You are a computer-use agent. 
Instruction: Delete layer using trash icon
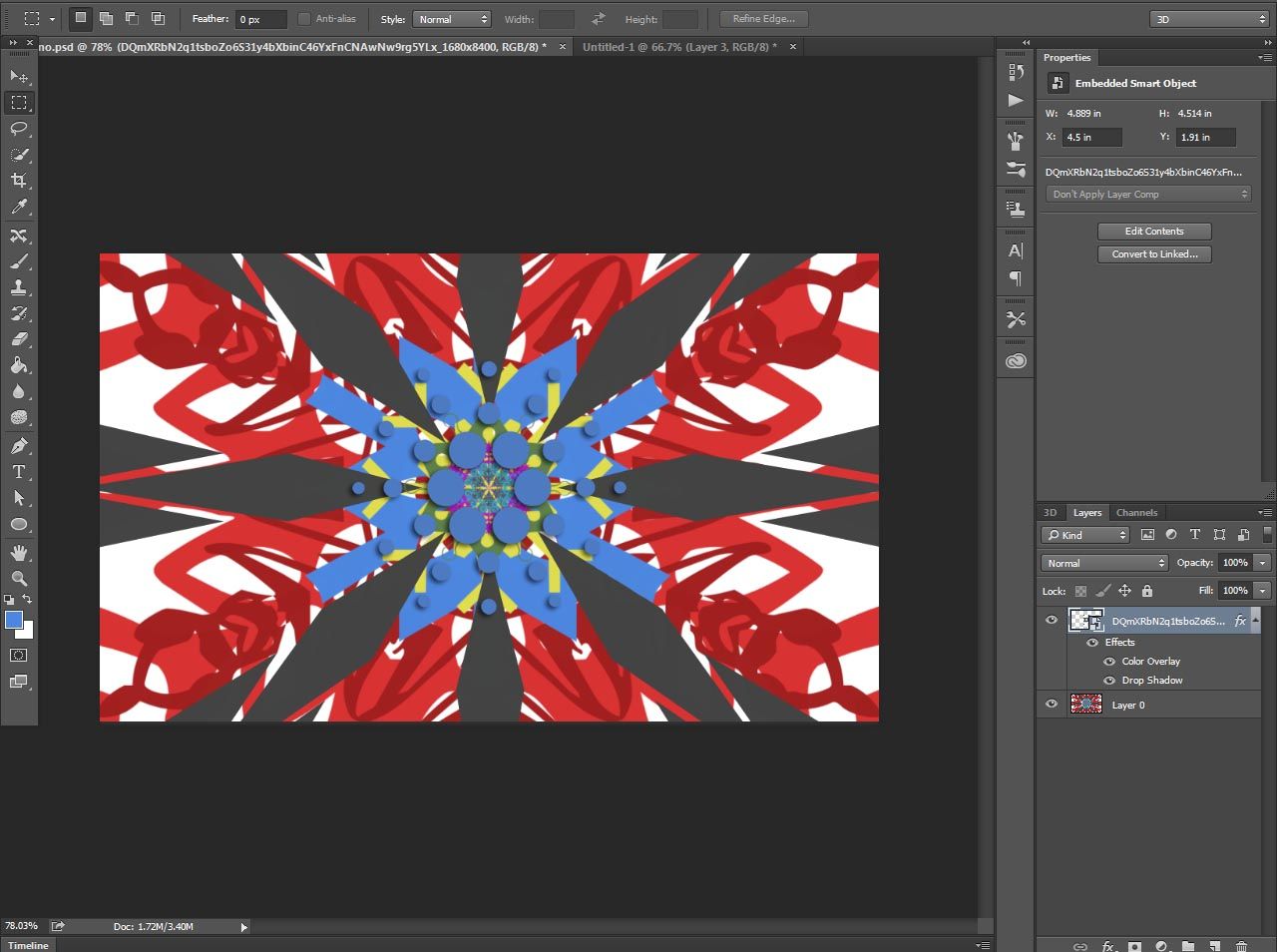[x=1241, y=946]
